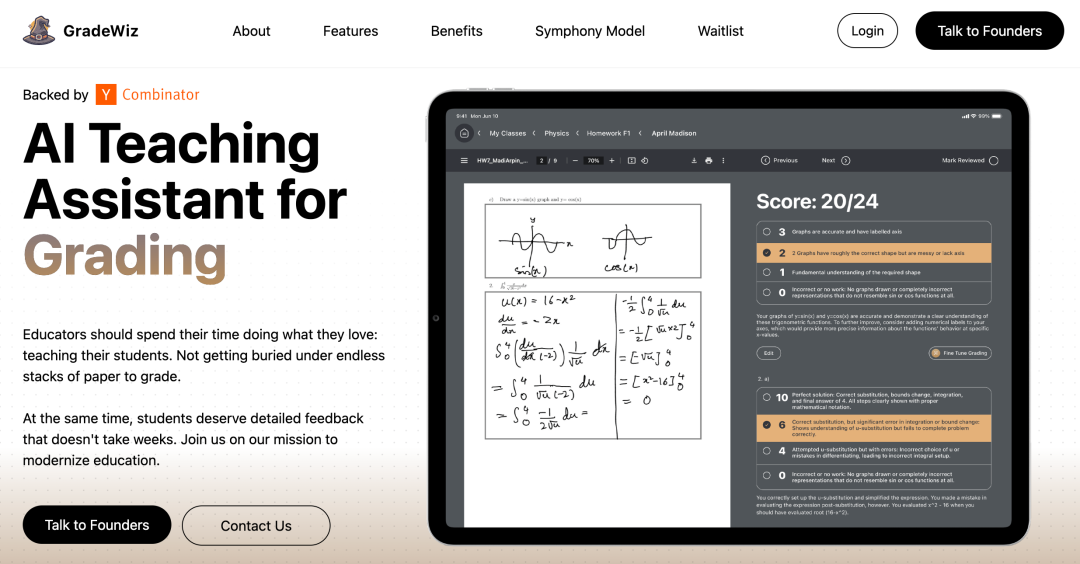The width and height of the screenshot is (1080, 564).
Task: Click the GradeWiz wizard hat logo
Action: tap(39, 30)
